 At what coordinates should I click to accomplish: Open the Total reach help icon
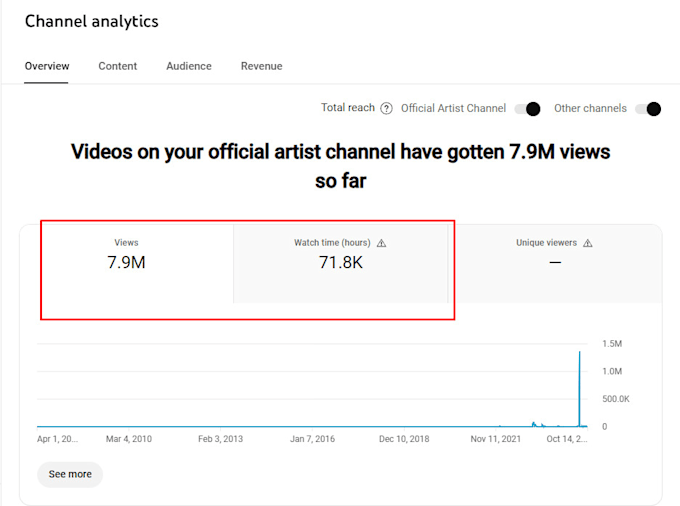coord(386,108)
